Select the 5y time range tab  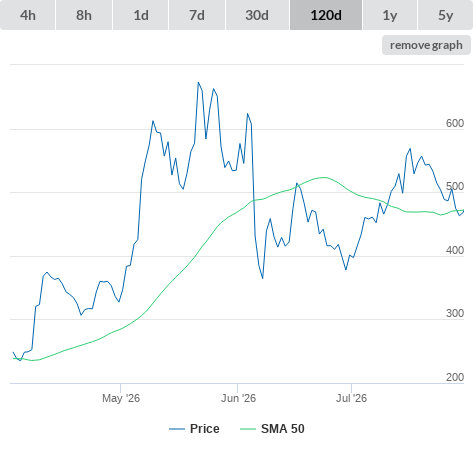coord(446,15)
